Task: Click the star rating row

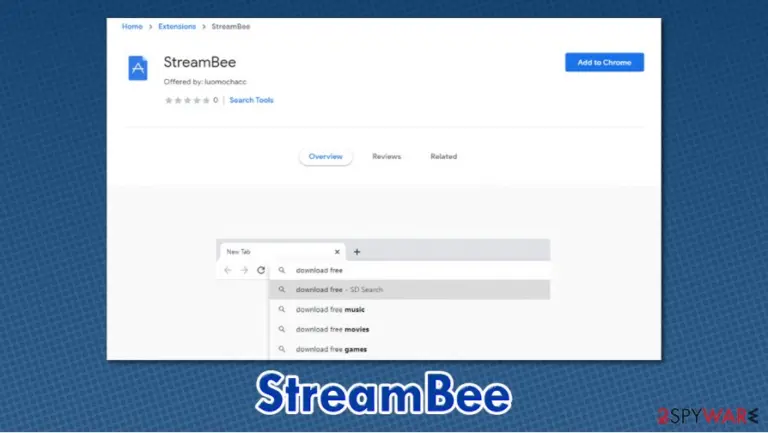Action: tap(187, 100)
